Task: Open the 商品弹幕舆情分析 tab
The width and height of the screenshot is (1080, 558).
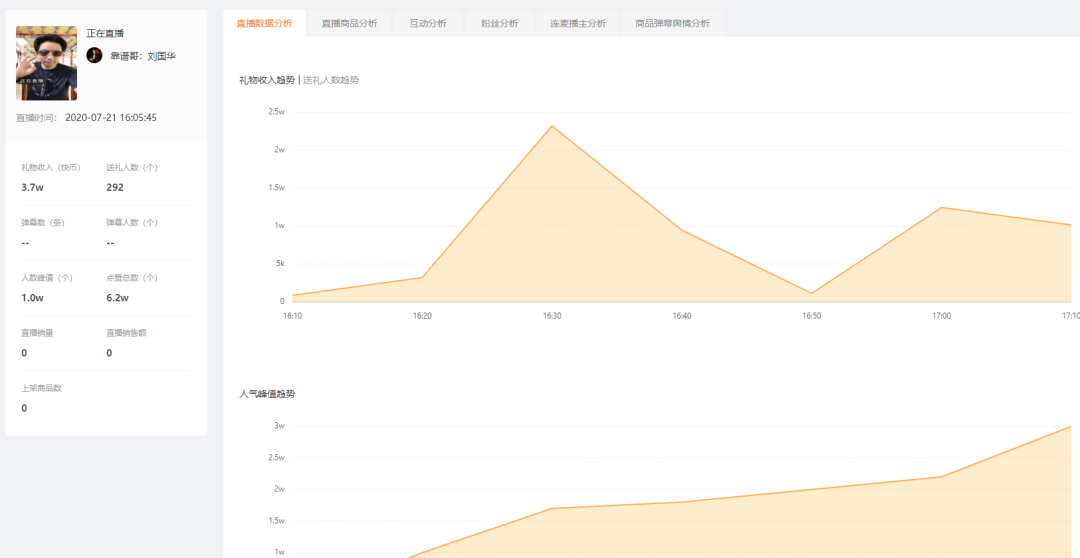Action: click(672, 23)
